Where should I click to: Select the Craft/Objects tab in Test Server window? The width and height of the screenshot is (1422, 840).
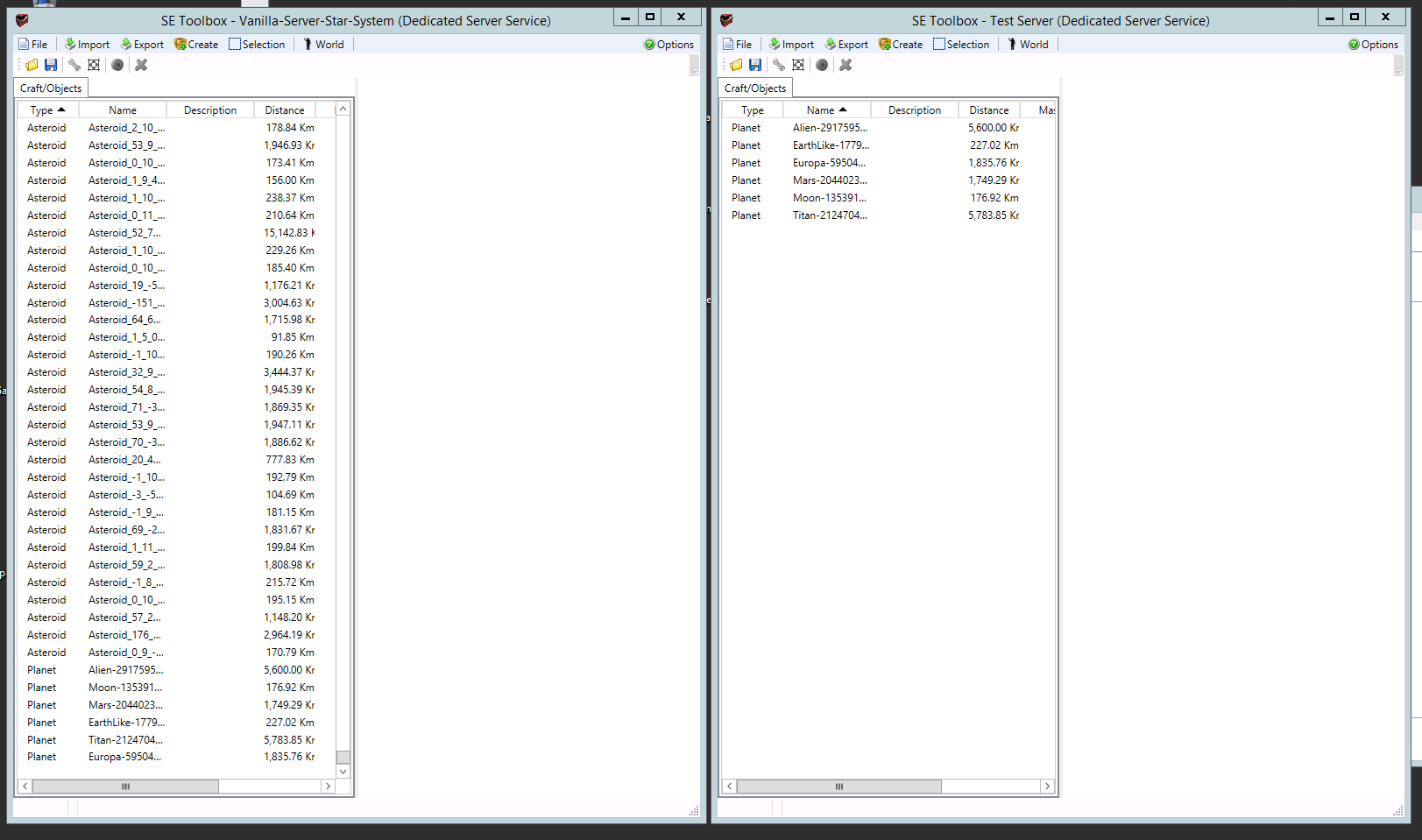tap(755, 88)
